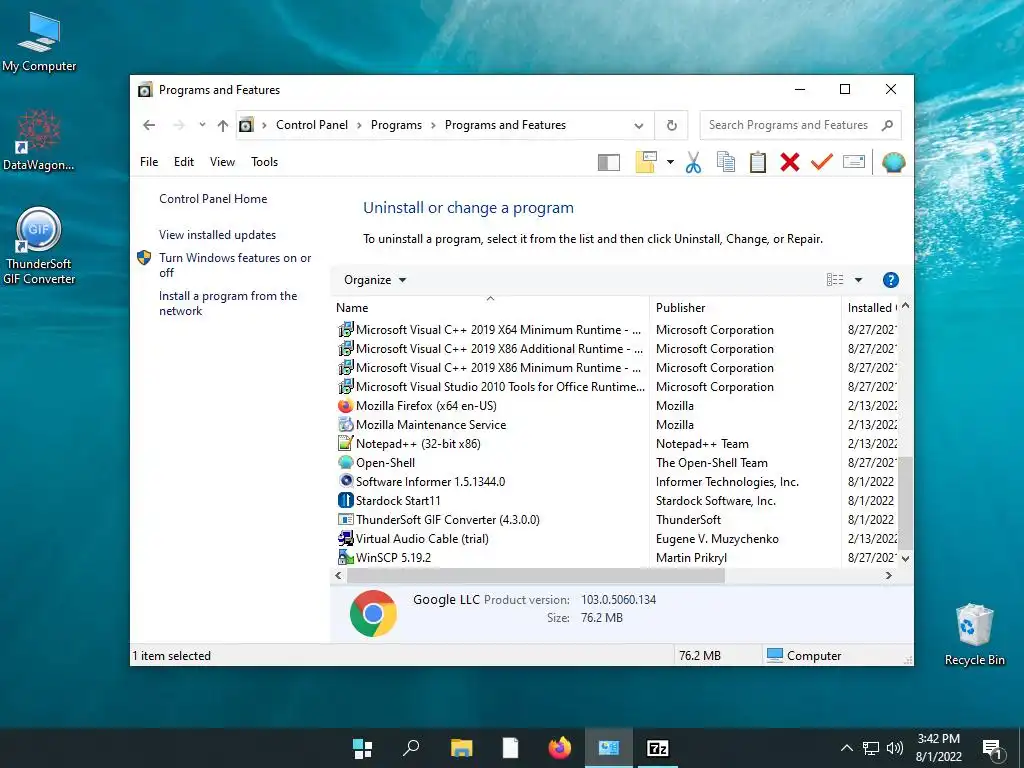Viewport: 1024px width, 768px height.
Task: Open the File menu
Action: tap(149, 162)
